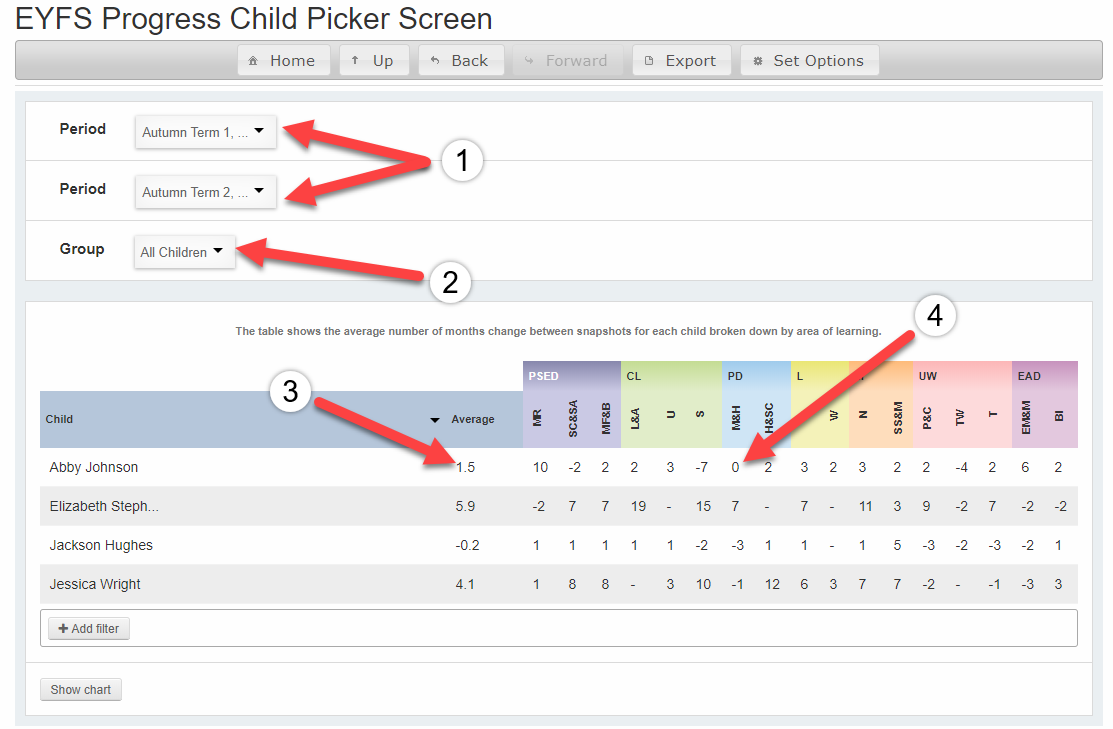
Task: Click the Add filter plus button
Action: [89, 629]
